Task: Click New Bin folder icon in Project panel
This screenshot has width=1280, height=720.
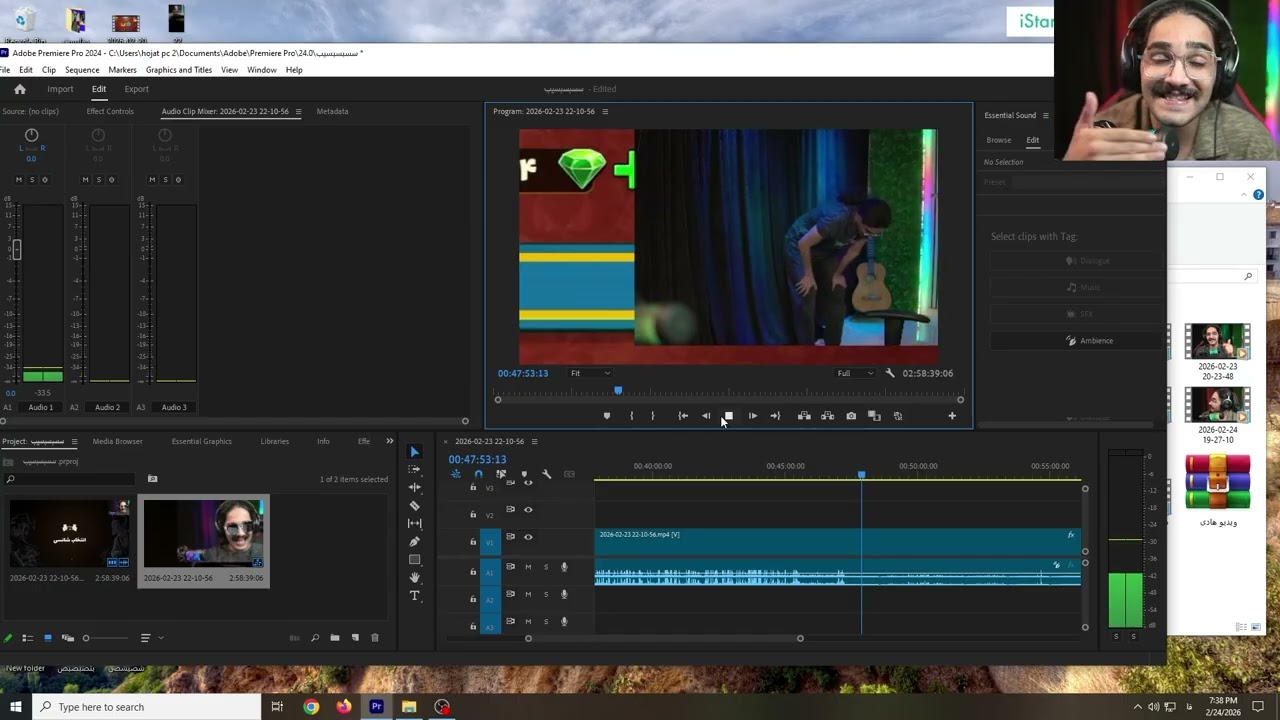Action: 335,638
